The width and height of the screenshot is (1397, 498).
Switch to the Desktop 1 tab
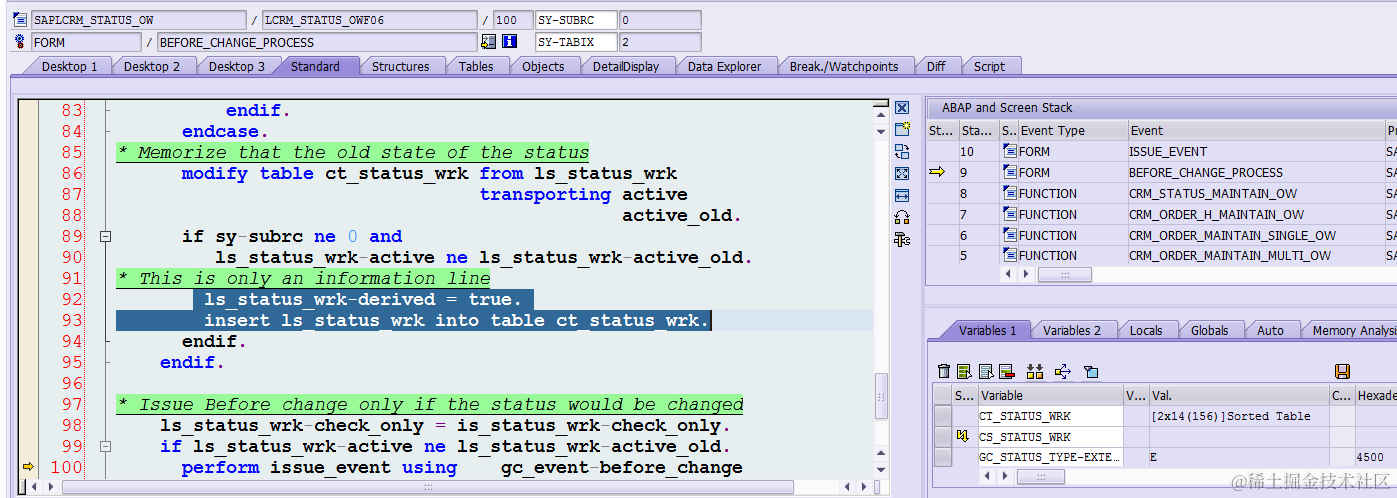69,66
